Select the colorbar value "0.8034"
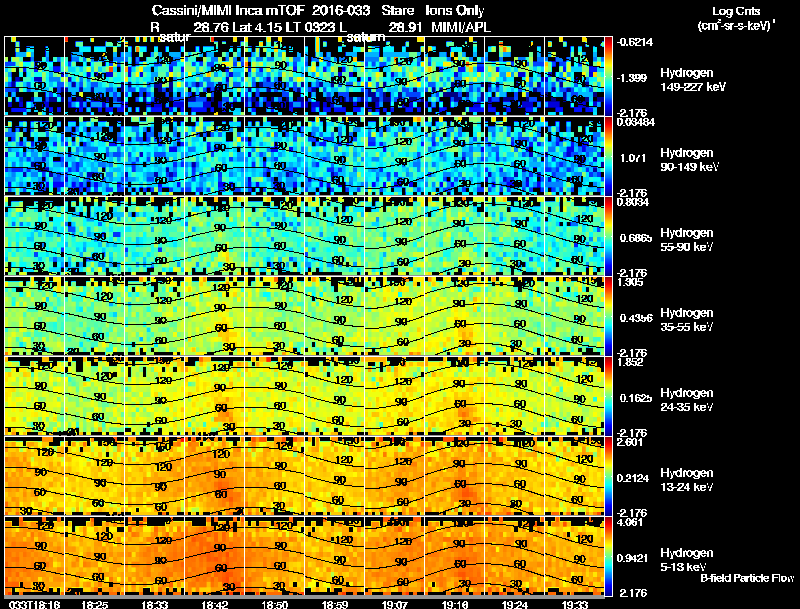 (633, 202)
